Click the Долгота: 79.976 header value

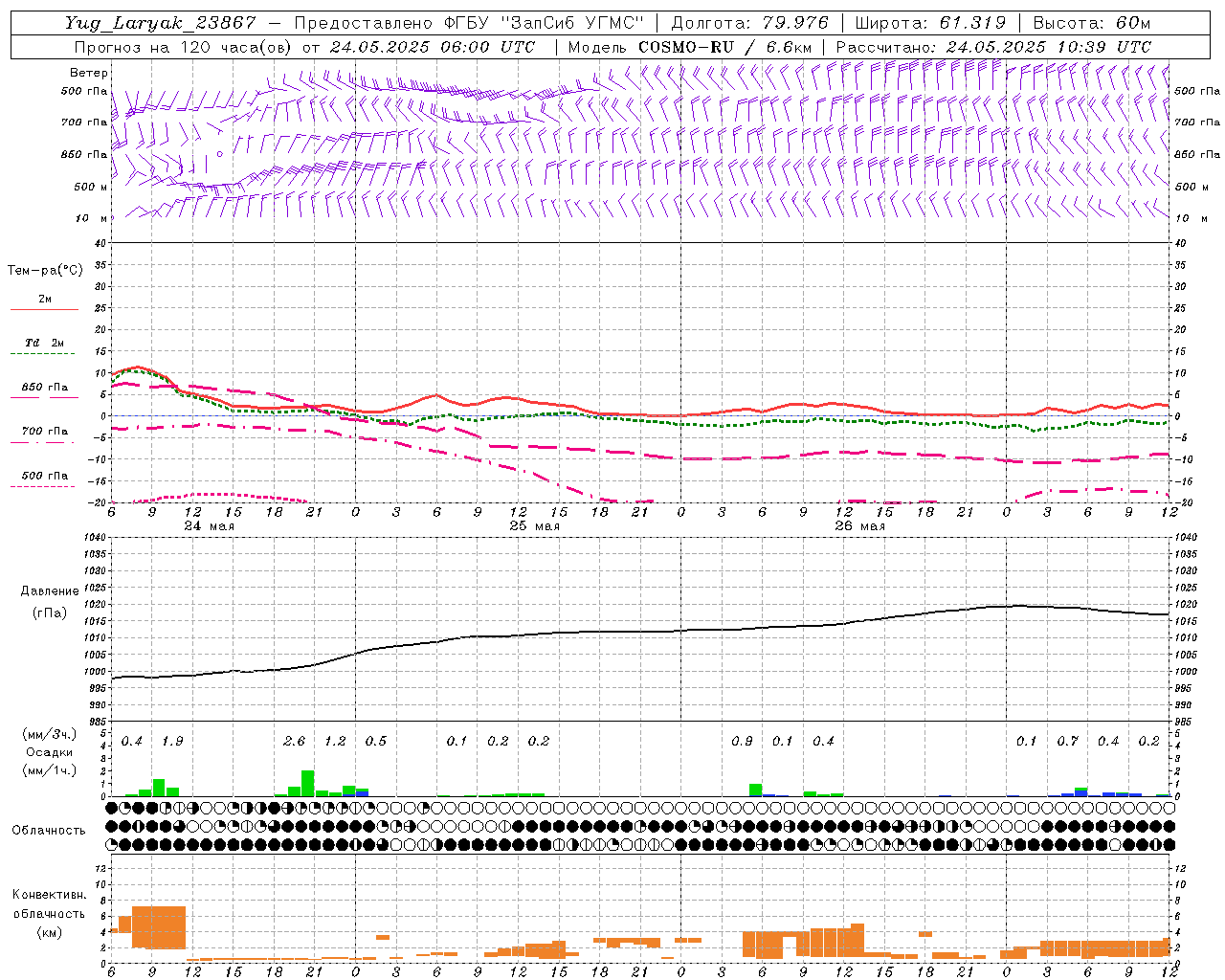click(x=750, y=23)
